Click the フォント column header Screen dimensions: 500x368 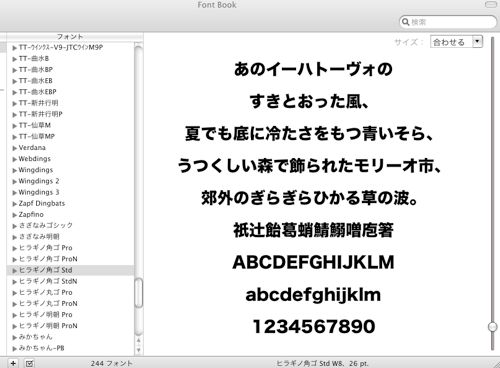70,36
